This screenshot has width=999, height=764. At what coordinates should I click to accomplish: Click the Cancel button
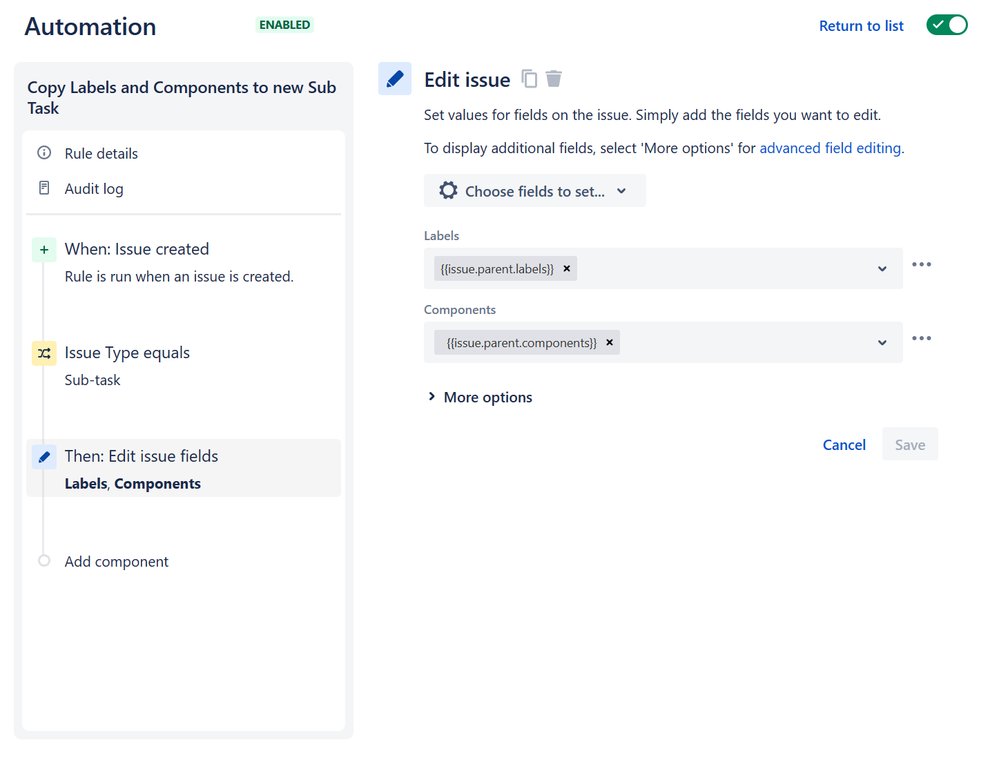pyautogui.click(x=844, y=445)
